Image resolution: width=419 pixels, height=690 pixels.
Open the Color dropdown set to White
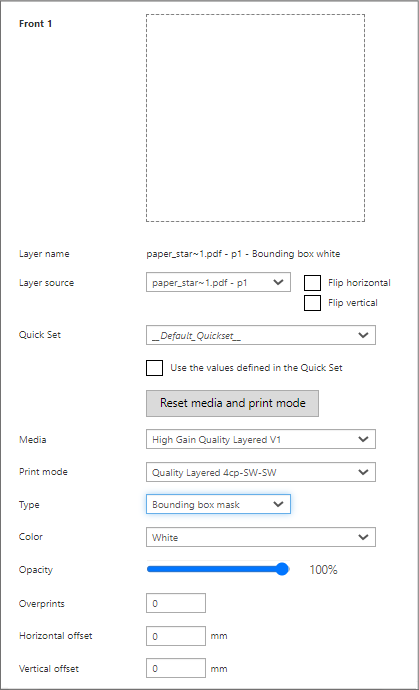261,537
